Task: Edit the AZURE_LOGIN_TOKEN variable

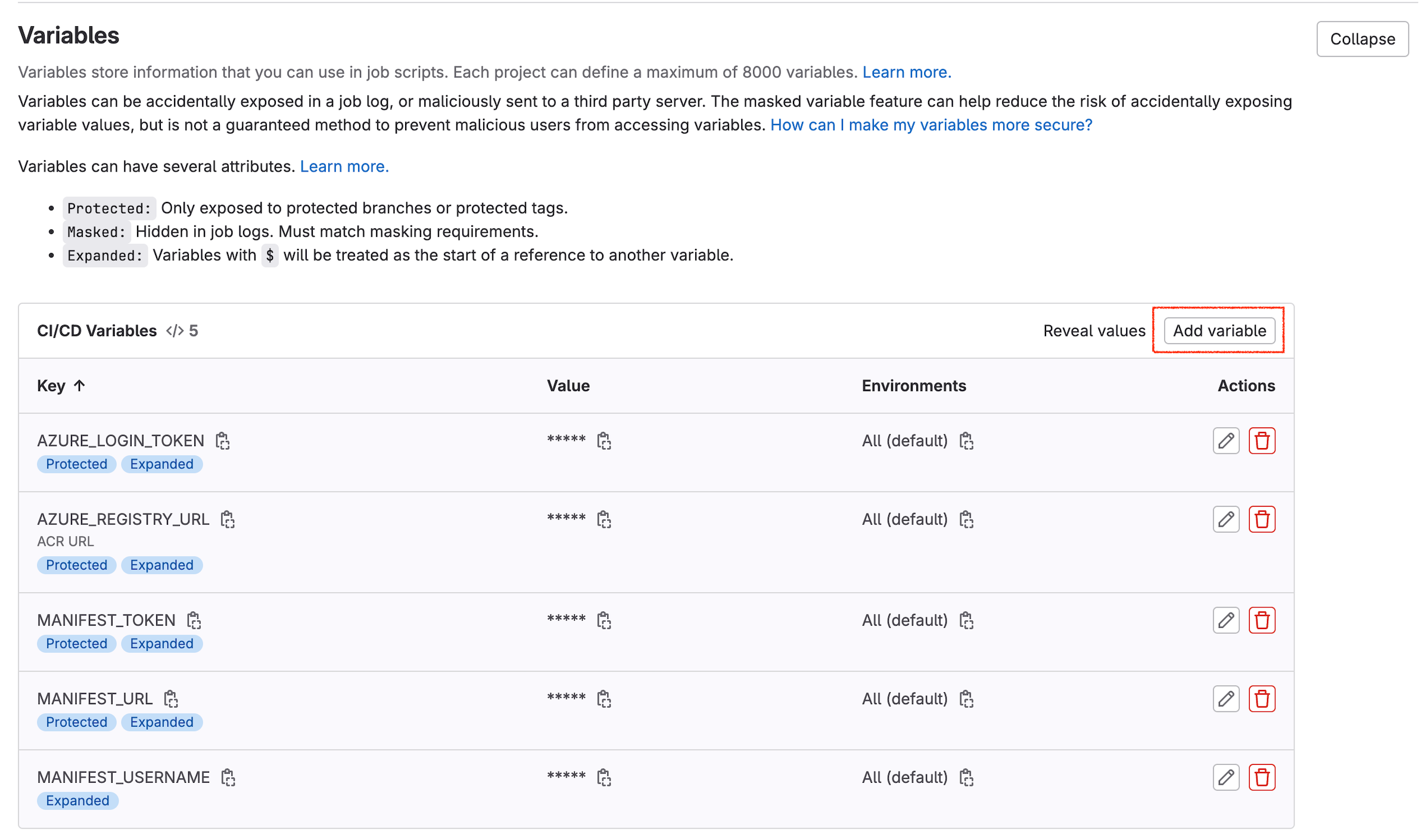Action: tap(1225, 441)
